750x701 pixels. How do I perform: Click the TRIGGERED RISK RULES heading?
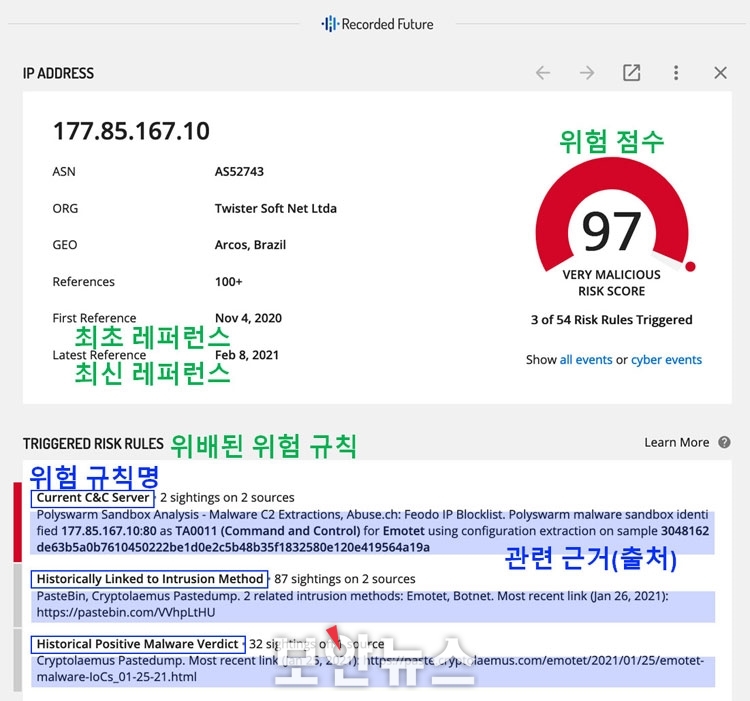[93, 444]
